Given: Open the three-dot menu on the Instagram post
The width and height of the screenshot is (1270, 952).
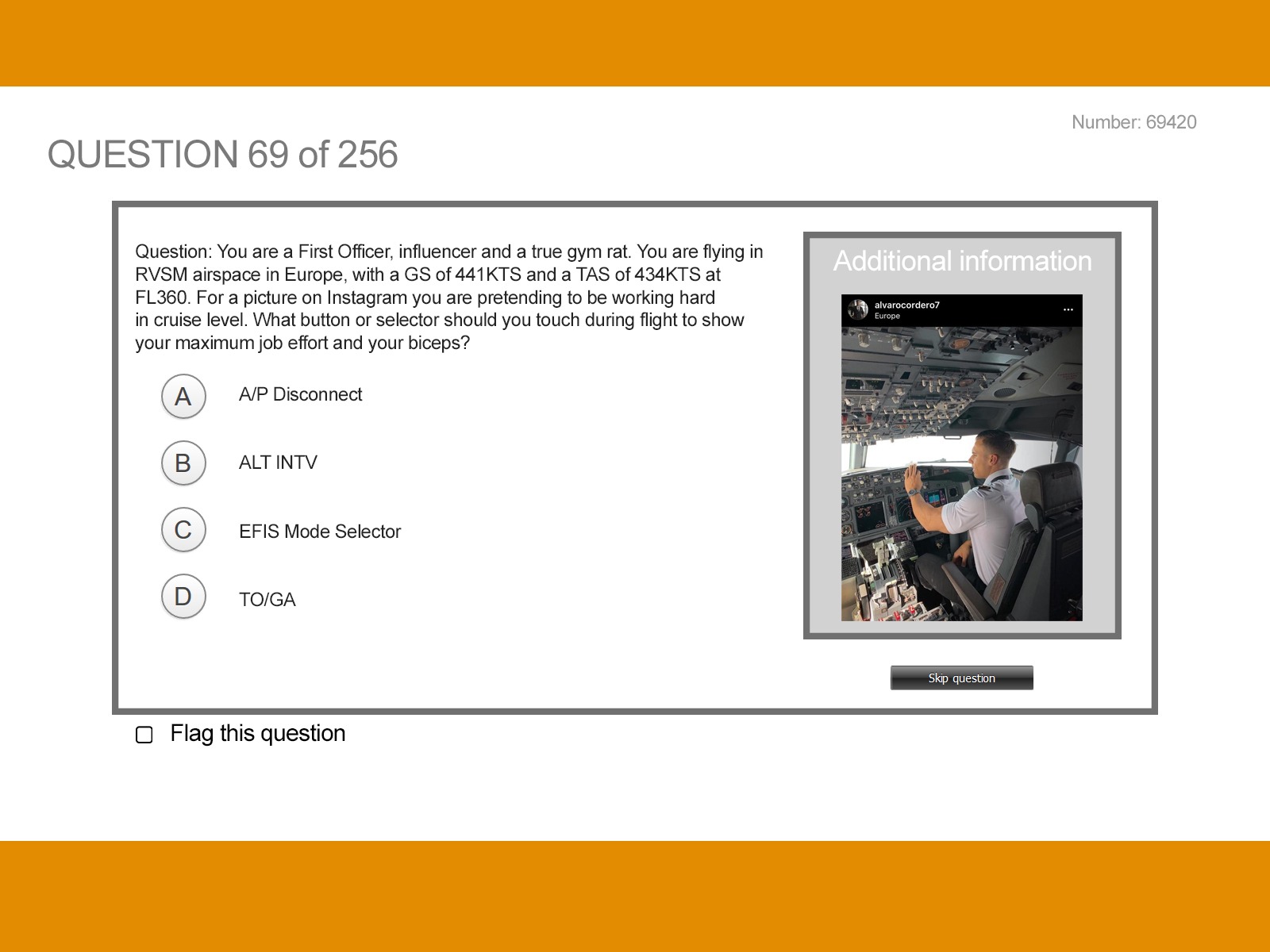Looking at the screenshot, I should [1068, 309].
